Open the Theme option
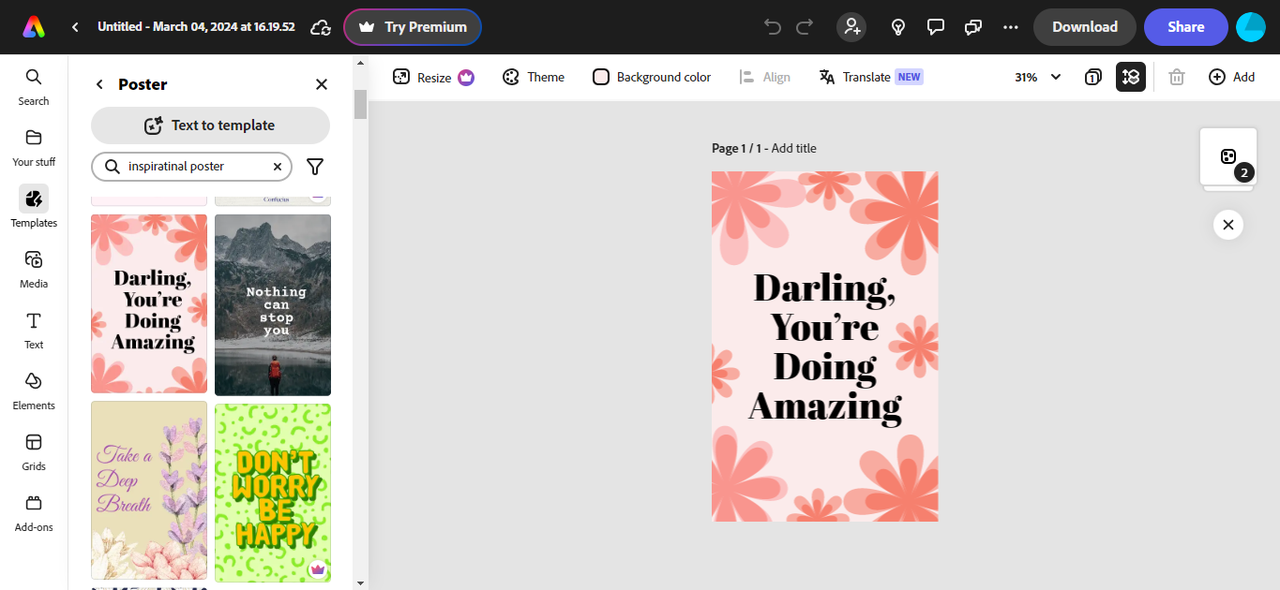 click(x=533, y=77)
